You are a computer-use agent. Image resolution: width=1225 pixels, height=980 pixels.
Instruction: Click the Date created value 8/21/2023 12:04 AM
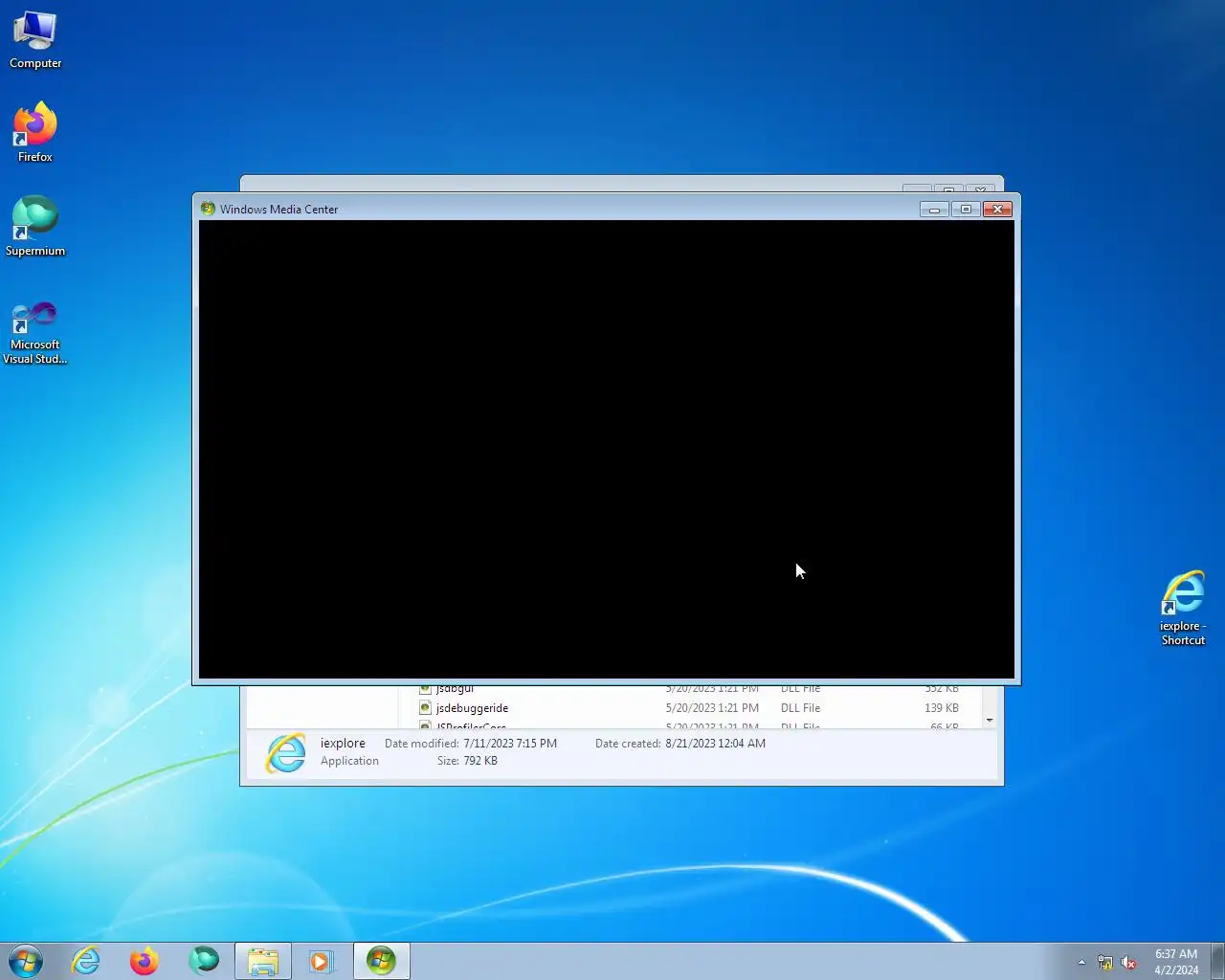(x=715, y=744)
